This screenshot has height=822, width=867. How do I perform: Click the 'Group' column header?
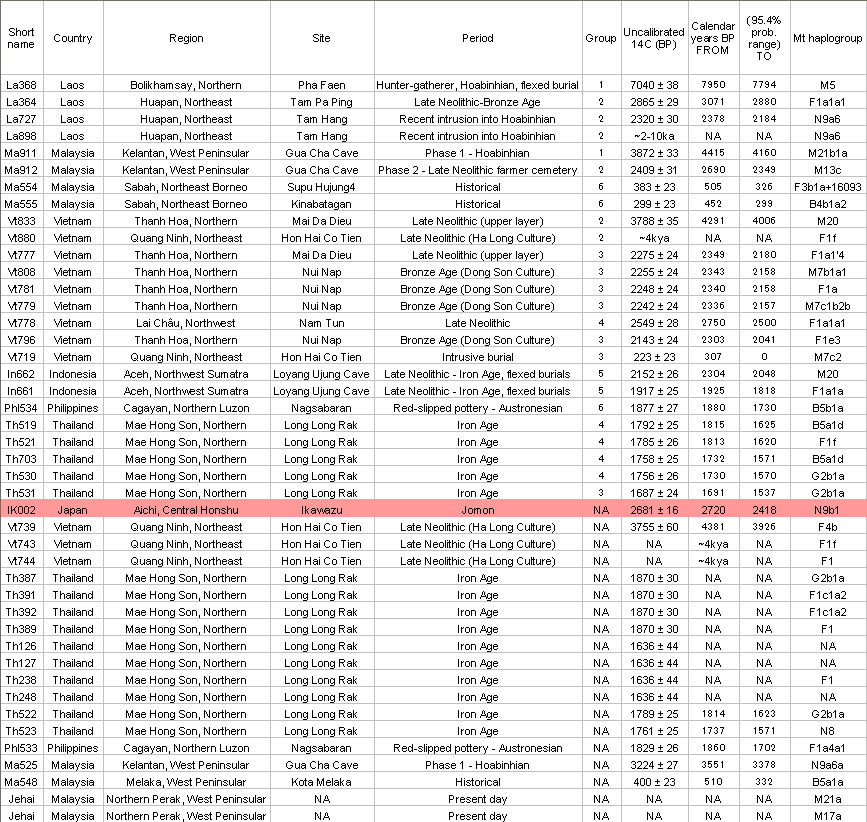[601, 38]
